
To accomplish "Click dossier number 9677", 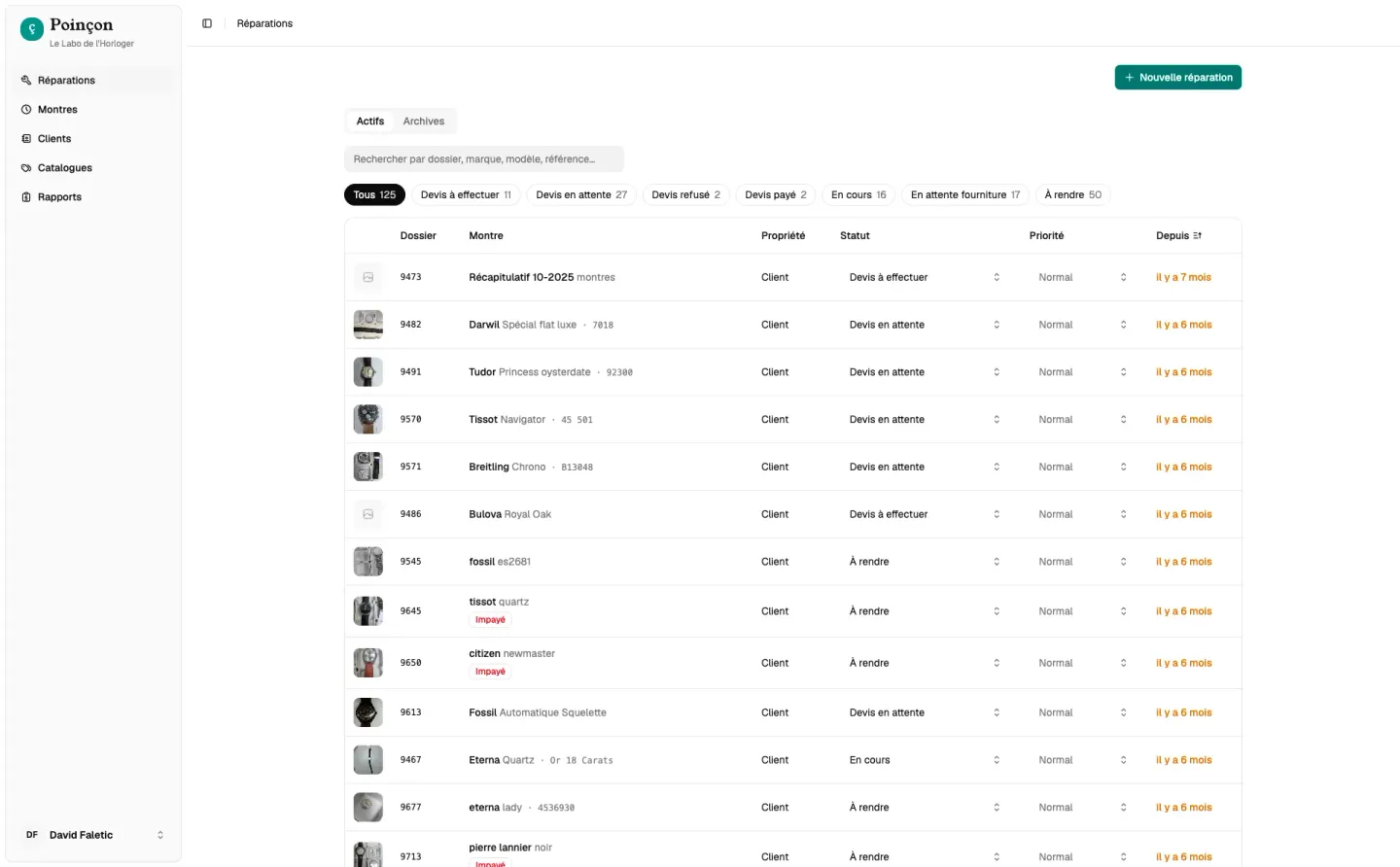I will [x=411, y=808].
